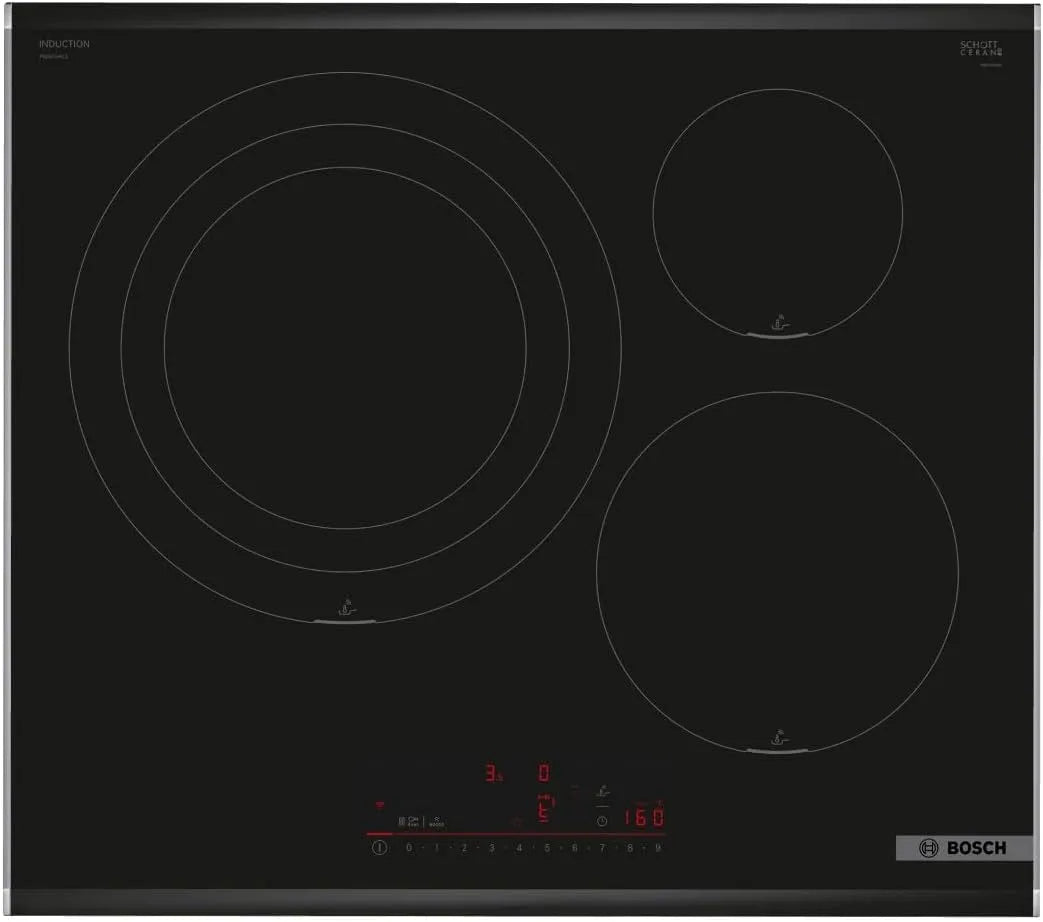Screen dimensions: 1043x922
Task: Tap the lower red zone indicator display
Action: click(x=545, y=809)
